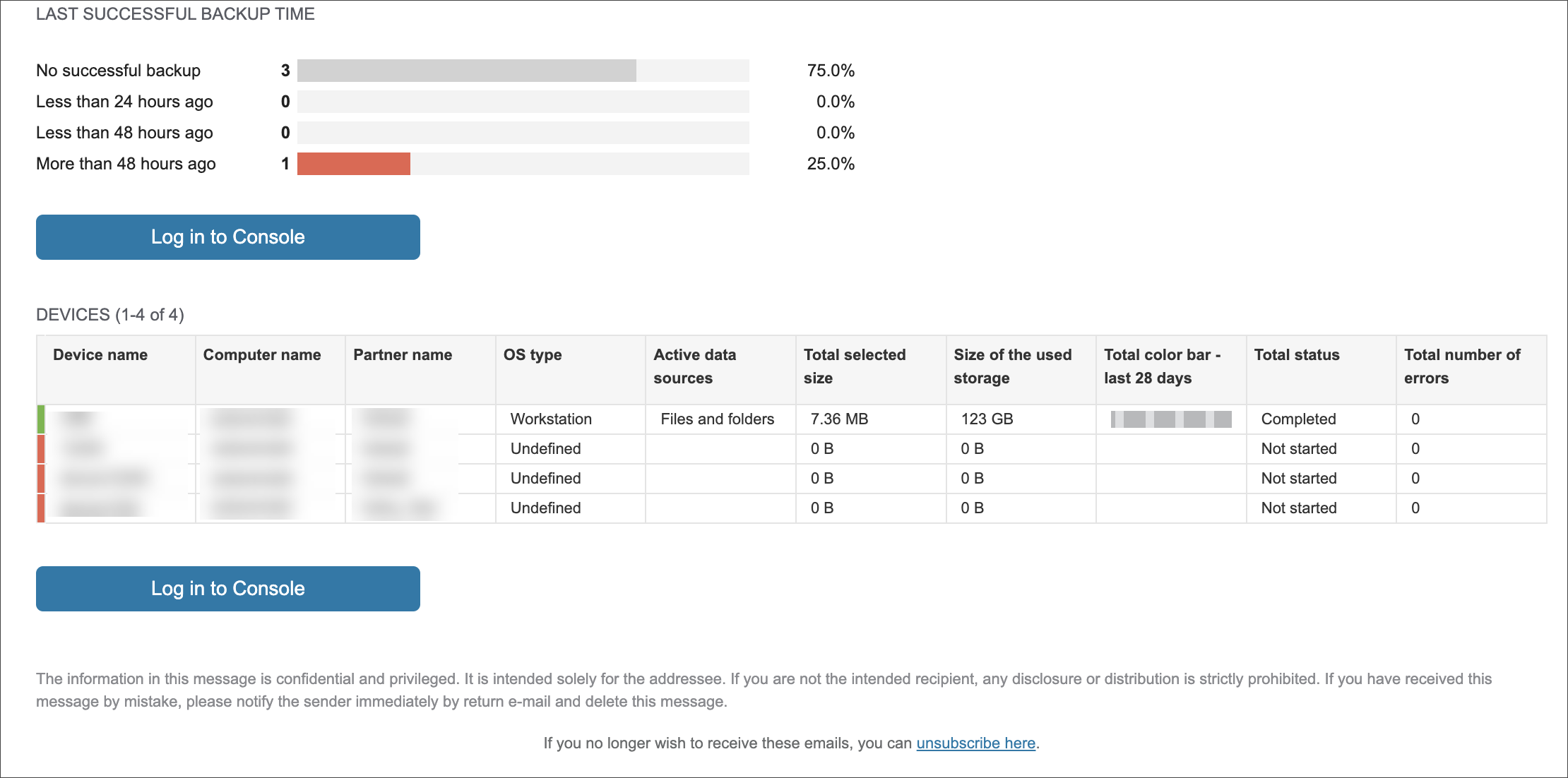This screenshot has width=1568, height=778.
Task: Click the OS type column header
Action: pyautogui.click(x=533, y=355)
